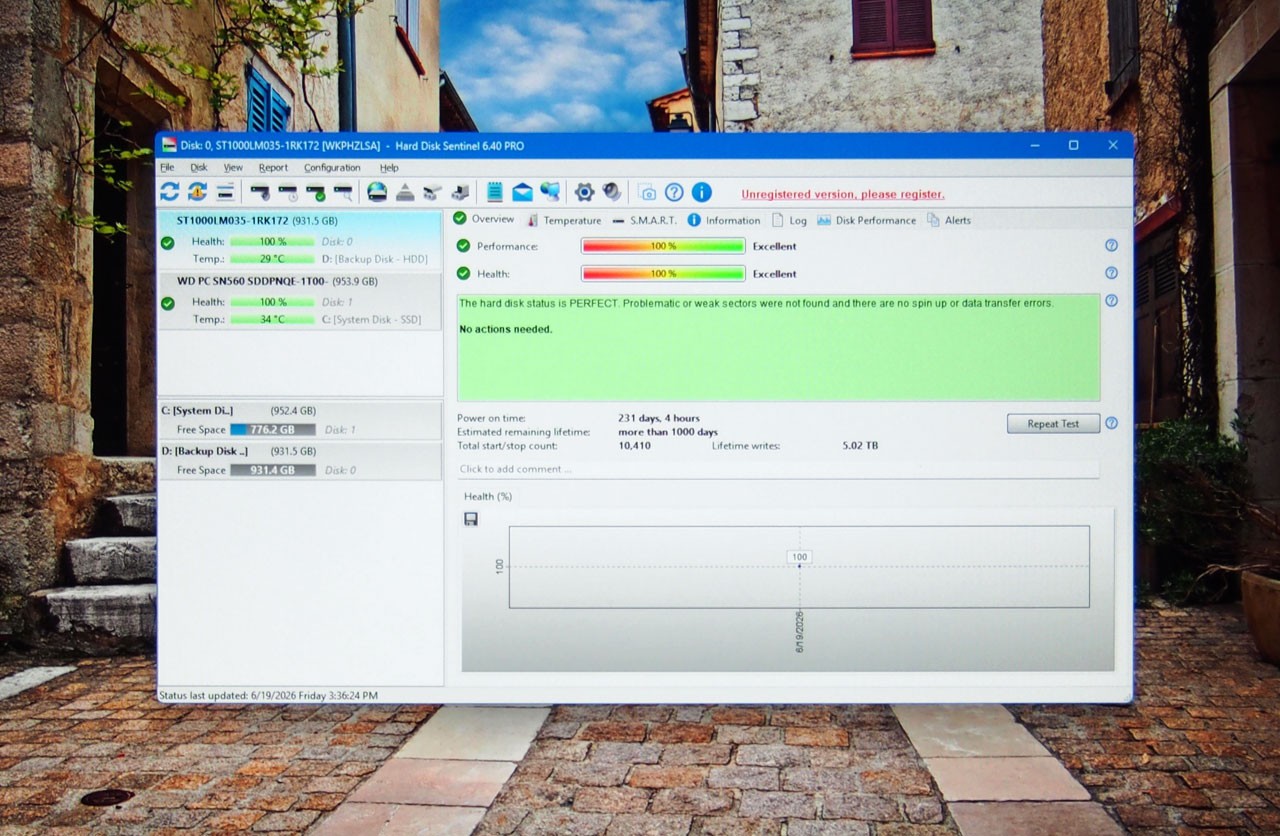Click the Repeat Test button
This screenshot has height=836, width=1280.
coord(1053,424)
